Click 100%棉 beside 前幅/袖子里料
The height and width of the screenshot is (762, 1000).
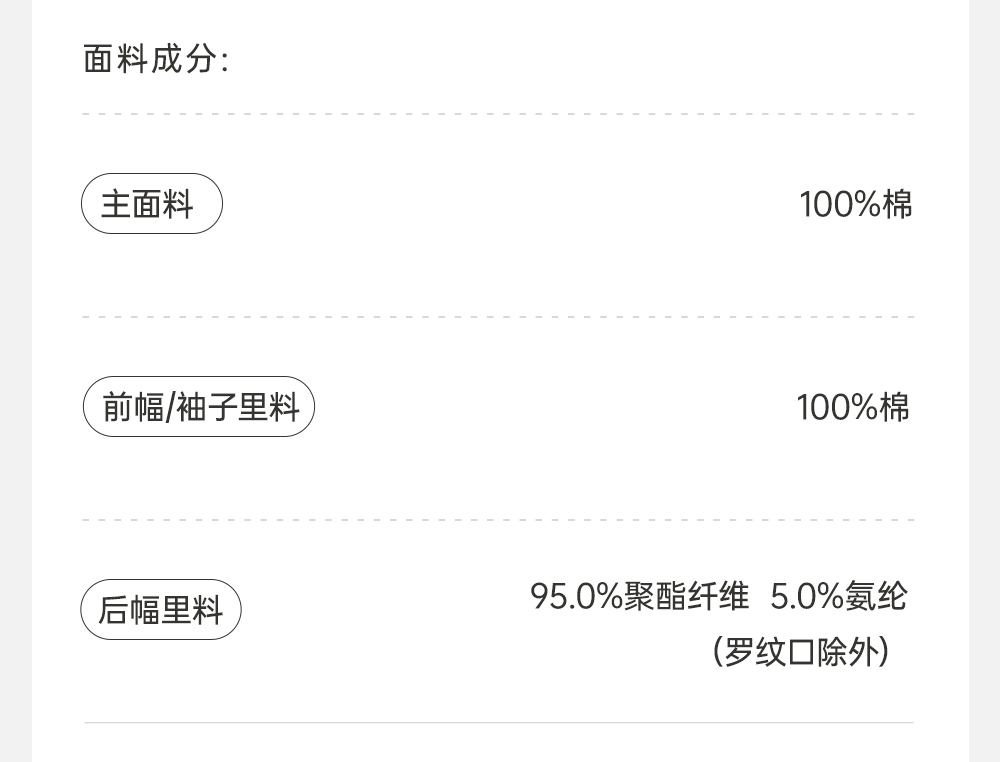tap(853, 407)
